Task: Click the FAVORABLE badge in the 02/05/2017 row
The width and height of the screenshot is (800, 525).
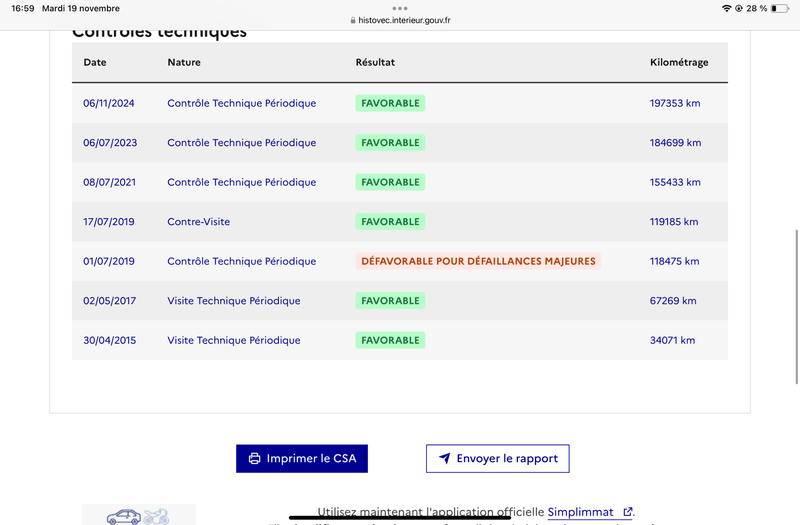Action: pyautogui.click(x=390, y=301)
